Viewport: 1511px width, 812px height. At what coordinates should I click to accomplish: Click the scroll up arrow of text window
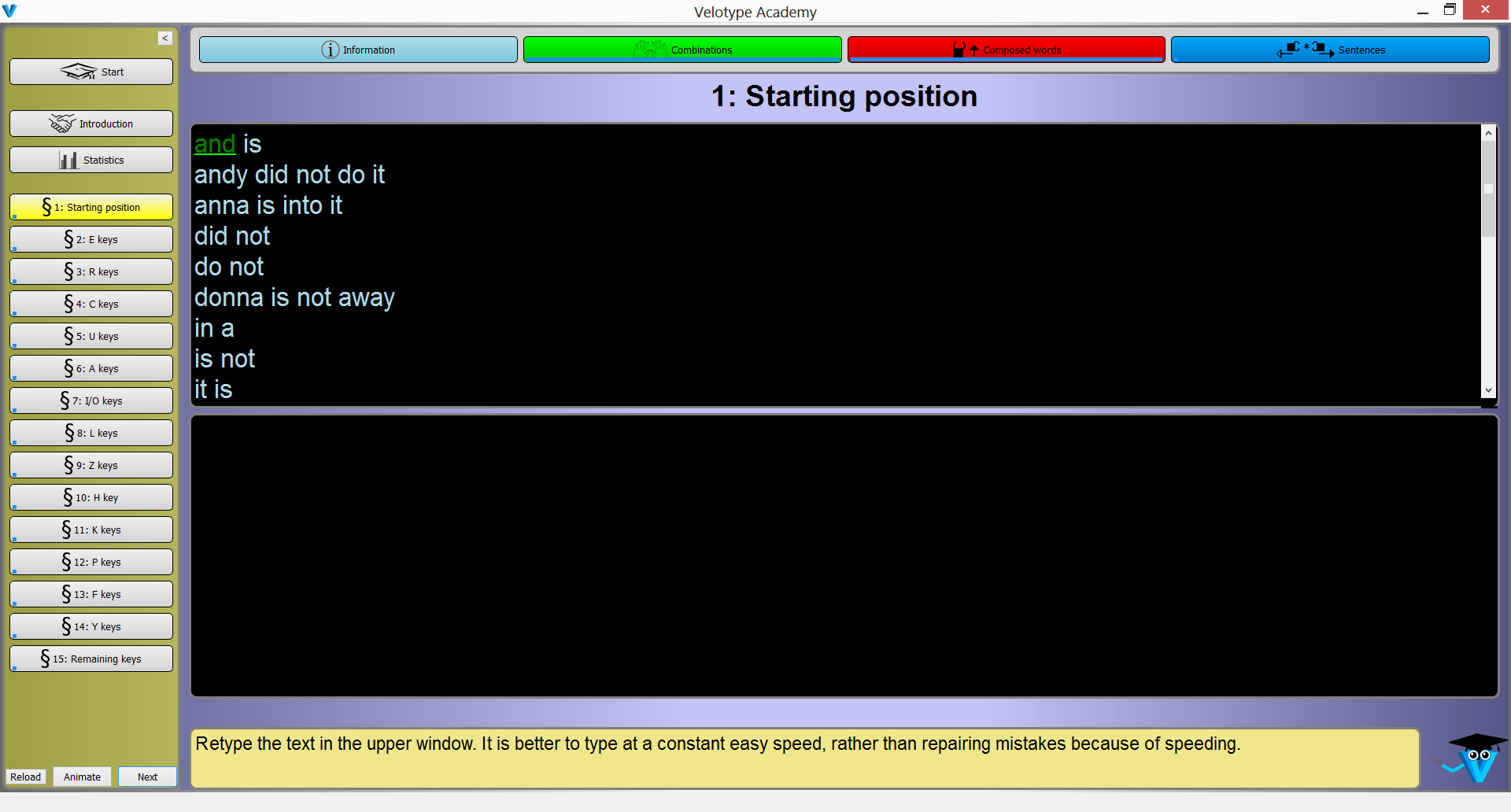(x=1488, y=132)
